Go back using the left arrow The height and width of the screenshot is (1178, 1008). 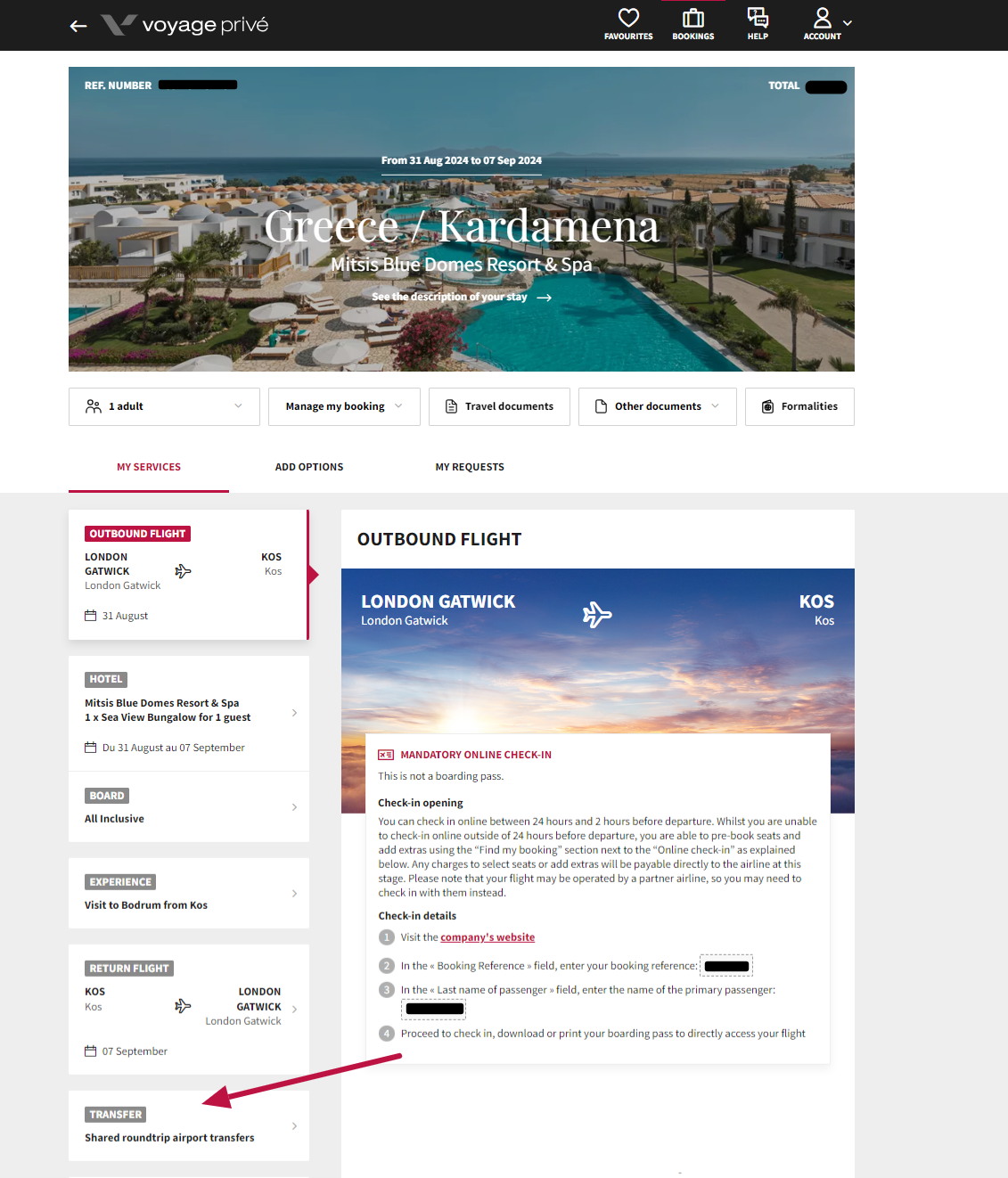(x=78, y=26)
